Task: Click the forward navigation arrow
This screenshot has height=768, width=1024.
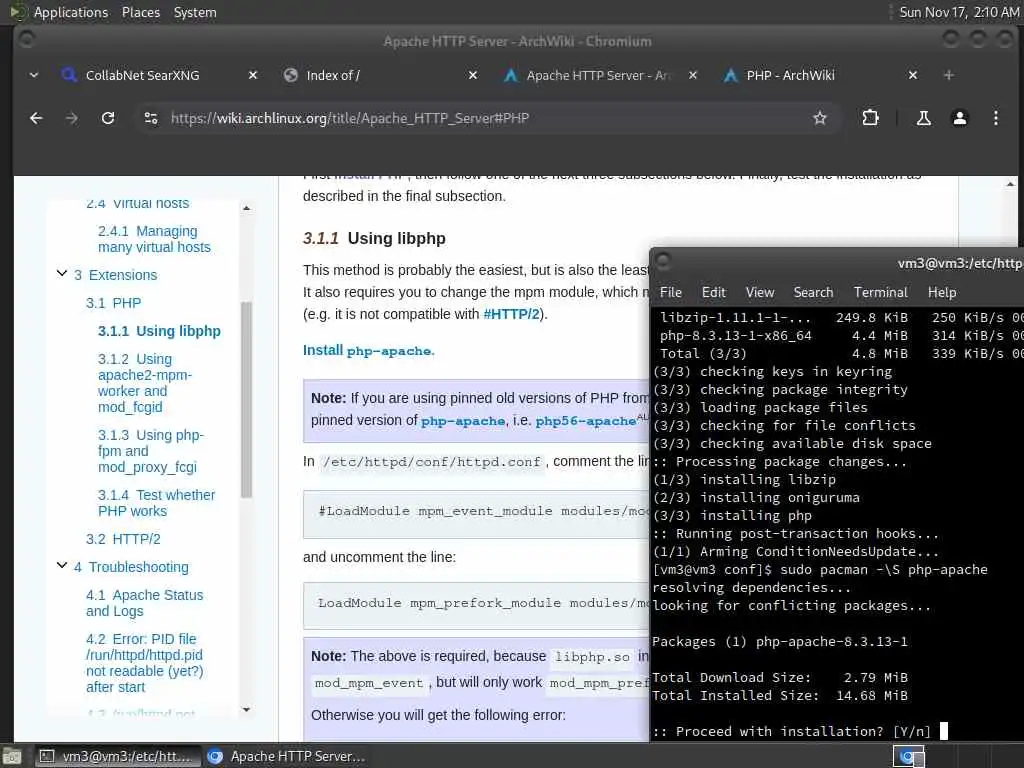Action: [72, 118]
